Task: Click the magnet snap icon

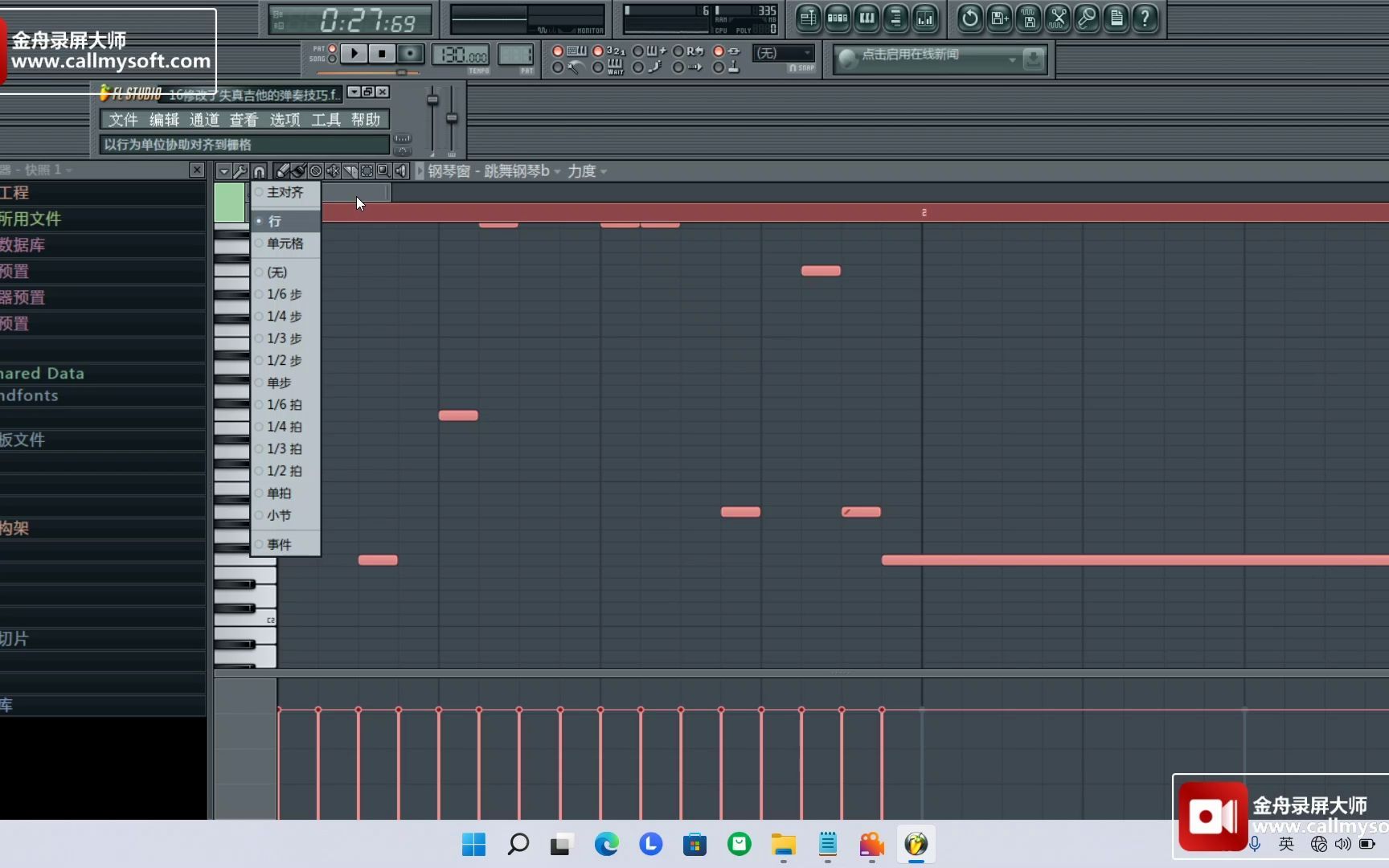Action: [x=259, y=170]
